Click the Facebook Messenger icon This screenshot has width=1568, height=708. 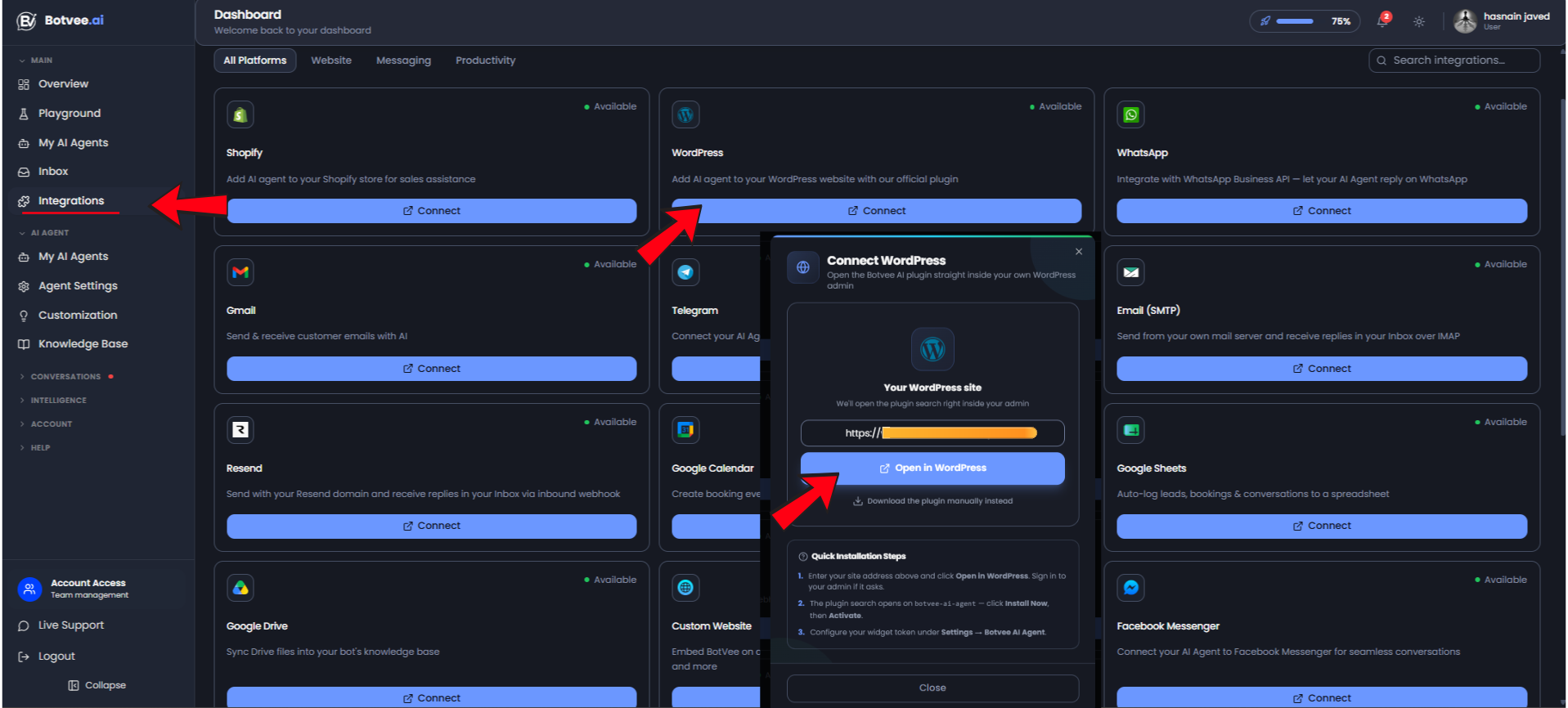pos(1130,589)
